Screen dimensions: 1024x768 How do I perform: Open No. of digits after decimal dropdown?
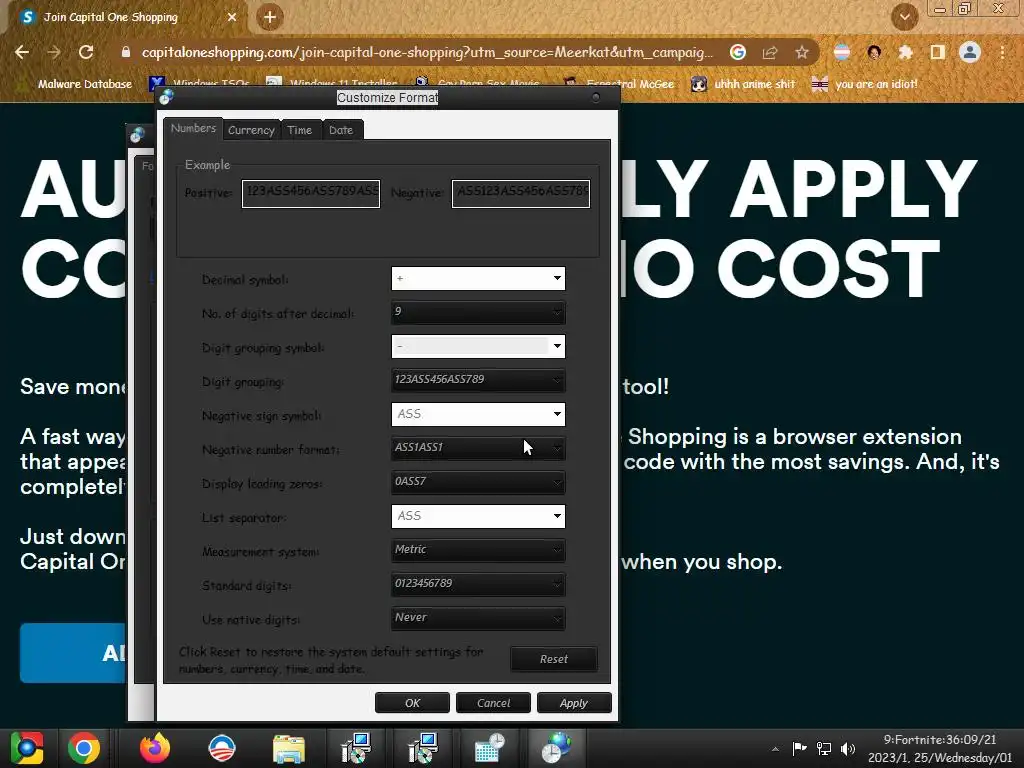478,312
